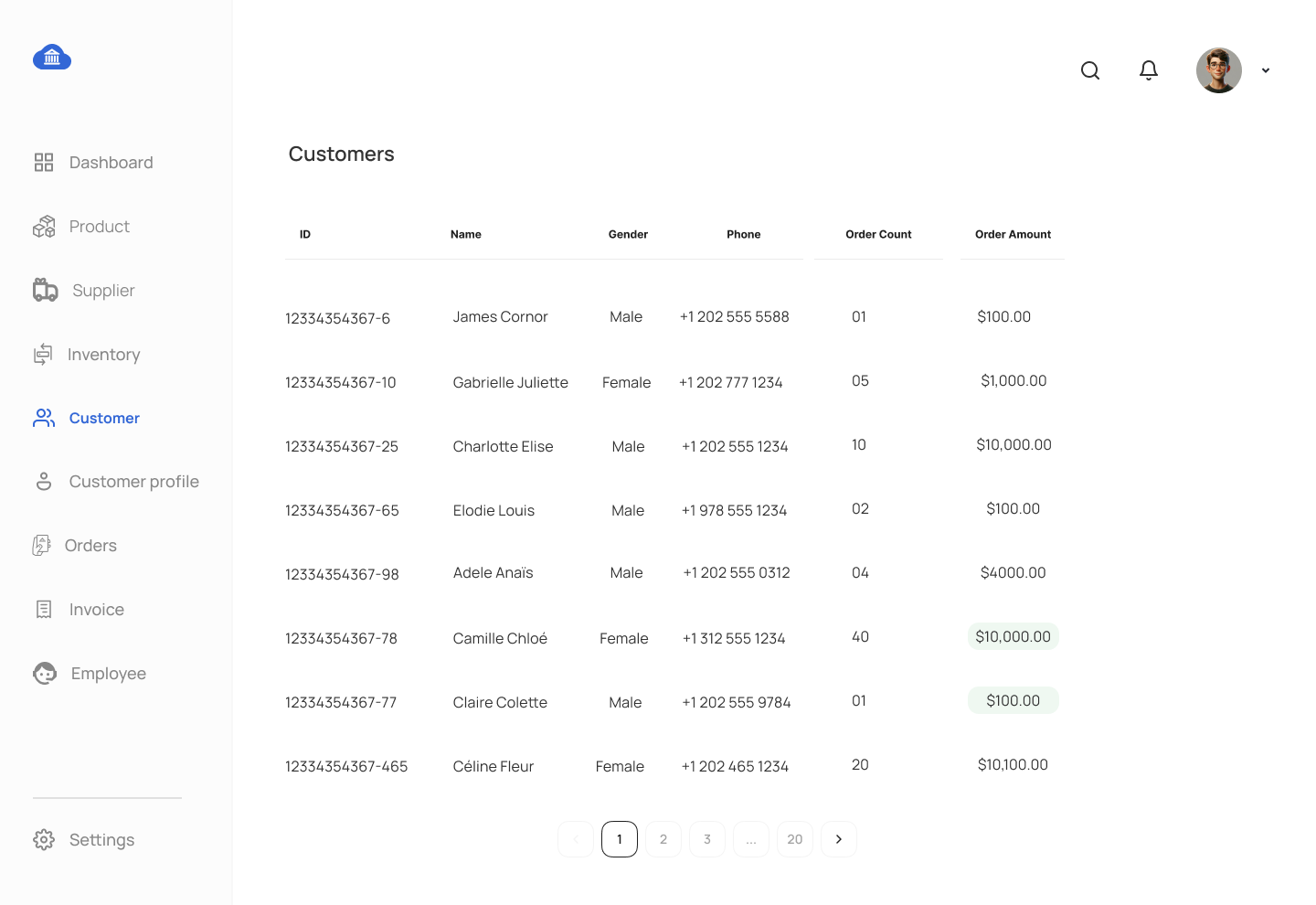Click the Supplier truck icon
Image resolution: width=1316 pixels, height=905 pixels.
(x=46, y=290)
